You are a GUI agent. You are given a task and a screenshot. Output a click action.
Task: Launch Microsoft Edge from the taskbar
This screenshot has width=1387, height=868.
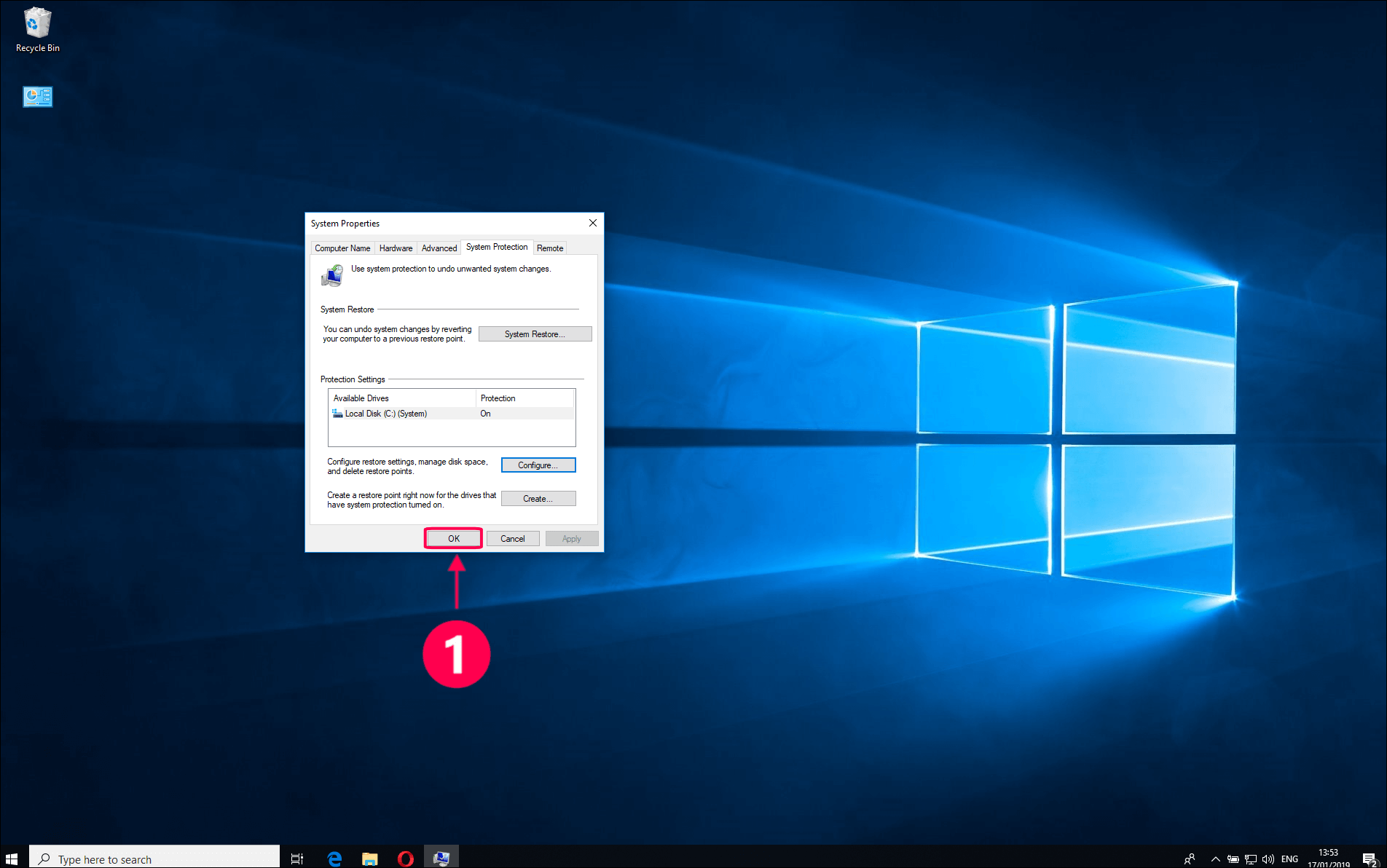coord(334,858)
